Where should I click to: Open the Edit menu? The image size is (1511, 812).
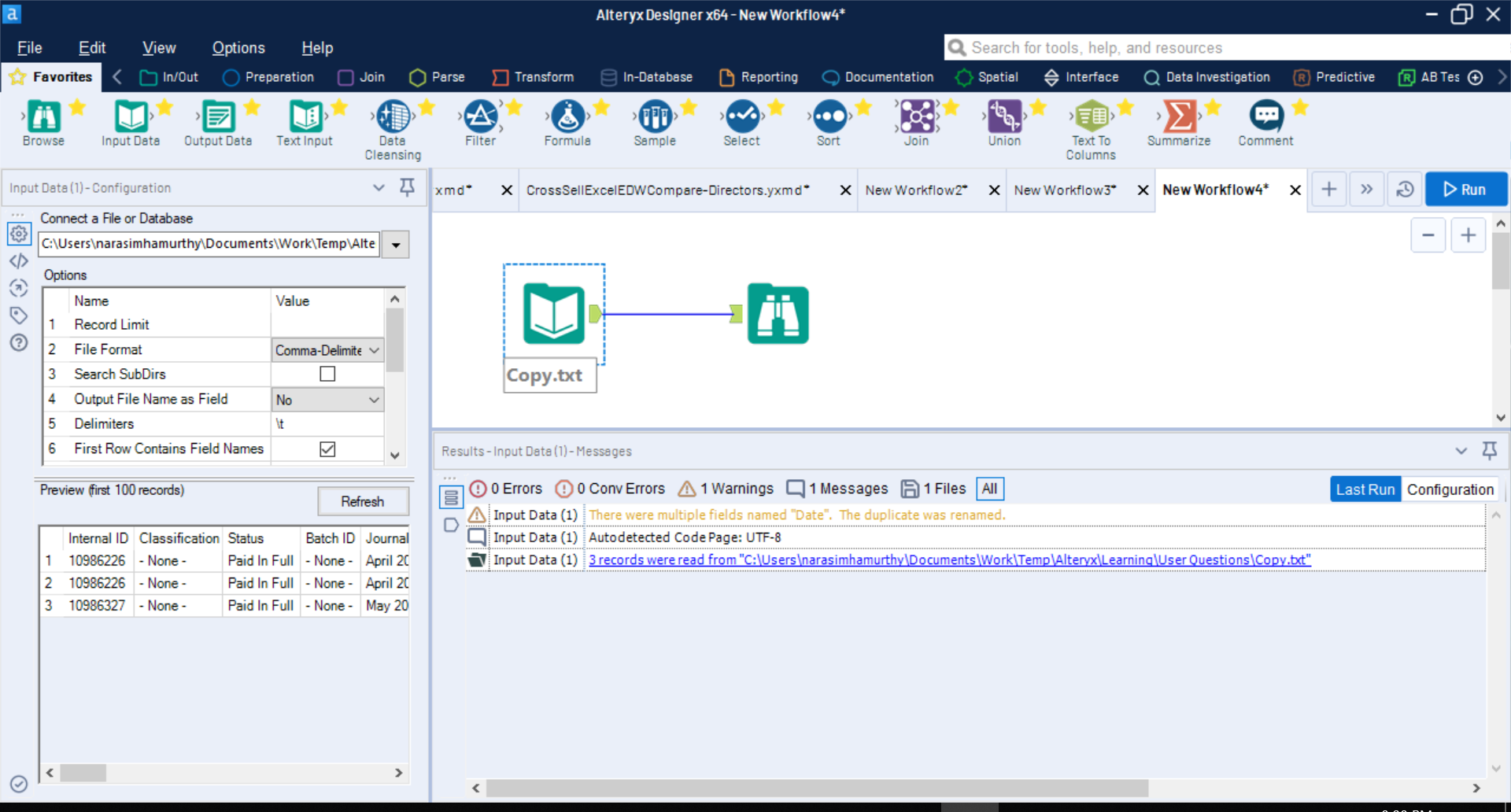92,48
